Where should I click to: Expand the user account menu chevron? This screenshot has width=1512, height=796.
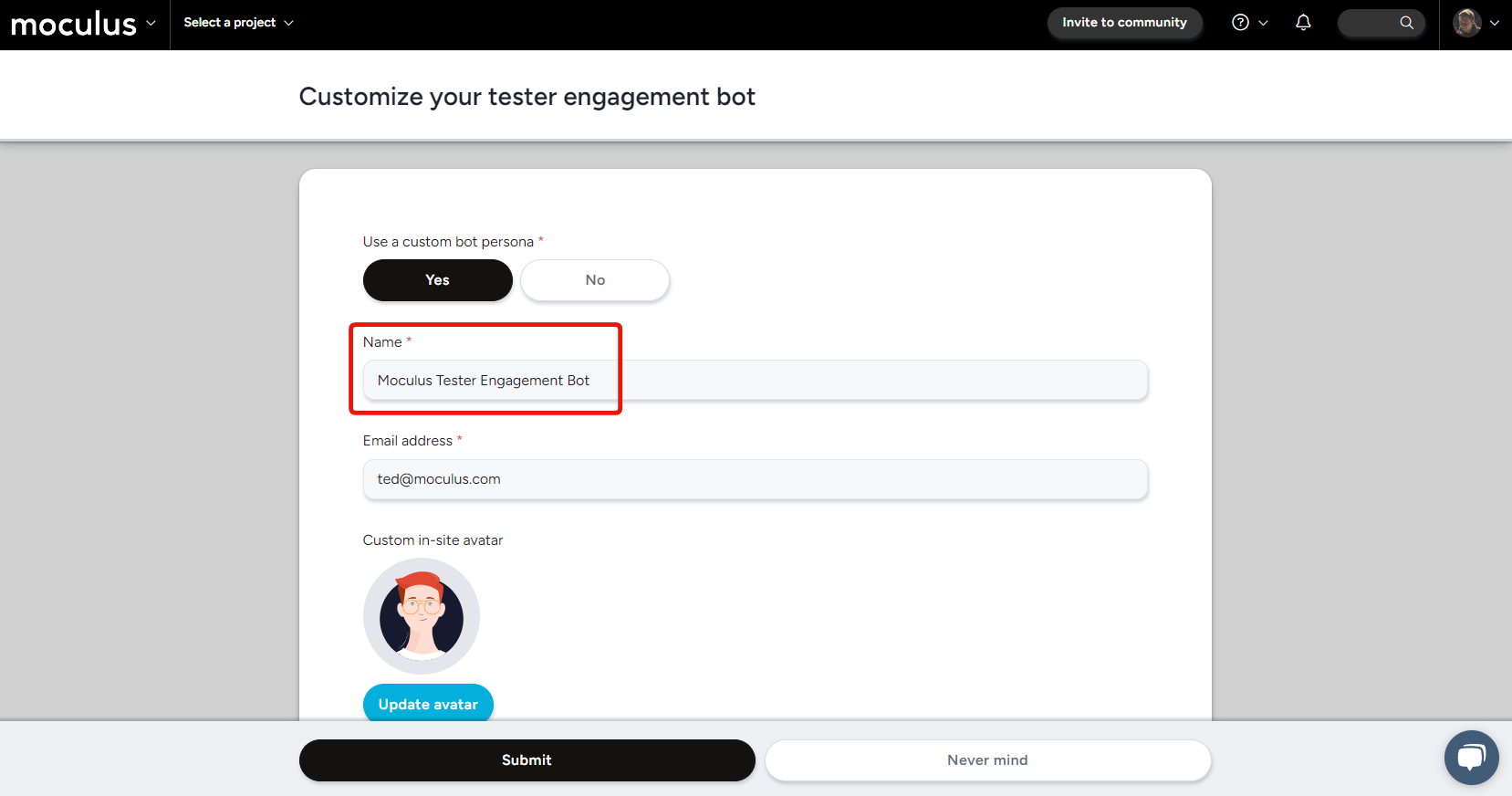pos(1495,23)
